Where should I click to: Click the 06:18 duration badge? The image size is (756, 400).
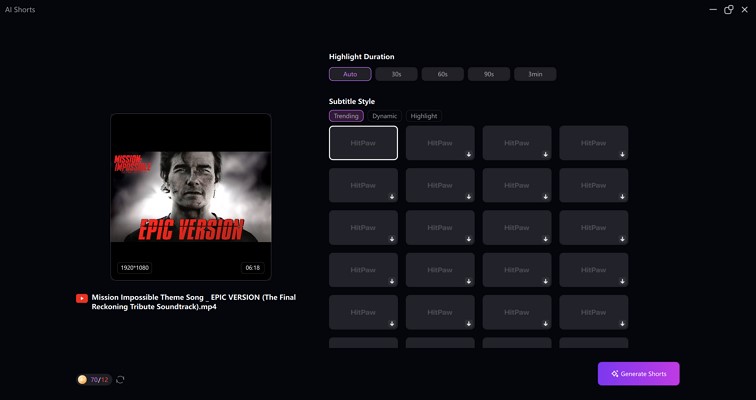click(x=253, y=267)
